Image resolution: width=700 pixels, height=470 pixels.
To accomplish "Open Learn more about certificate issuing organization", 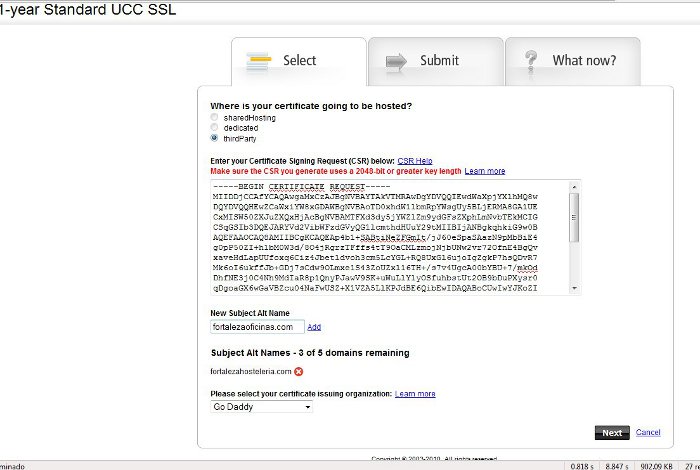I will pos(415,394).
